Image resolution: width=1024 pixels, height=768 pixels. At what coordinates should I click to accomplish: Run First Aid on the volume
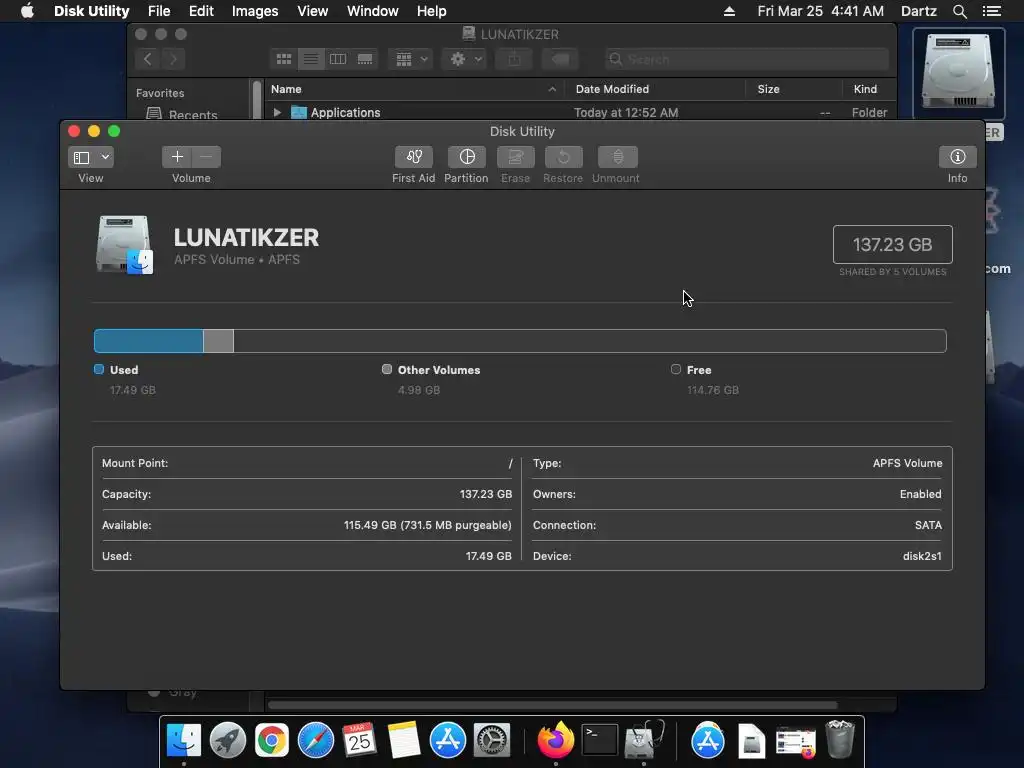pos(413,157)
